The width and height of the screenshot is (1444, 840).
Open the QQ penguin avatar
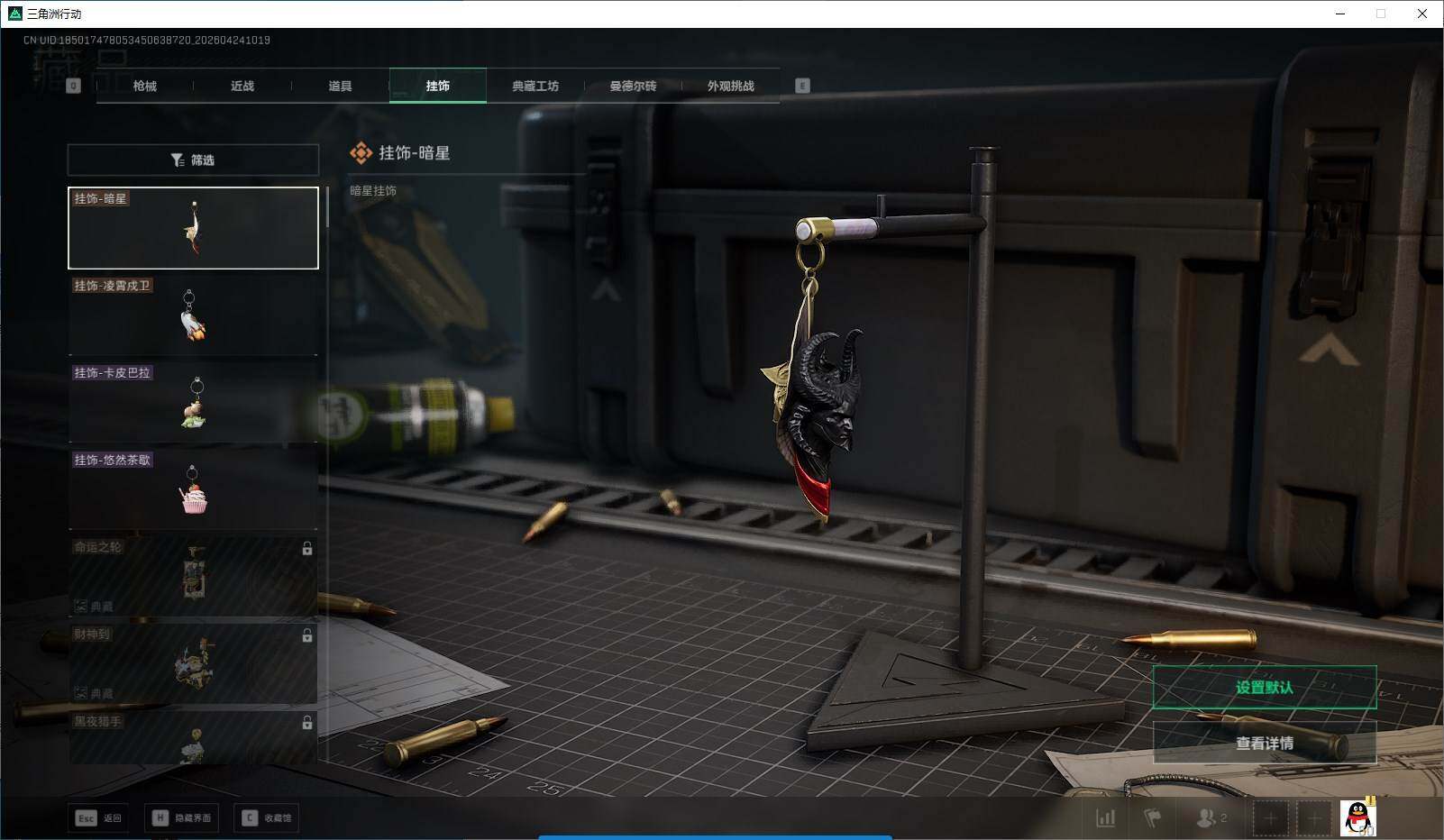[1357, 818]
